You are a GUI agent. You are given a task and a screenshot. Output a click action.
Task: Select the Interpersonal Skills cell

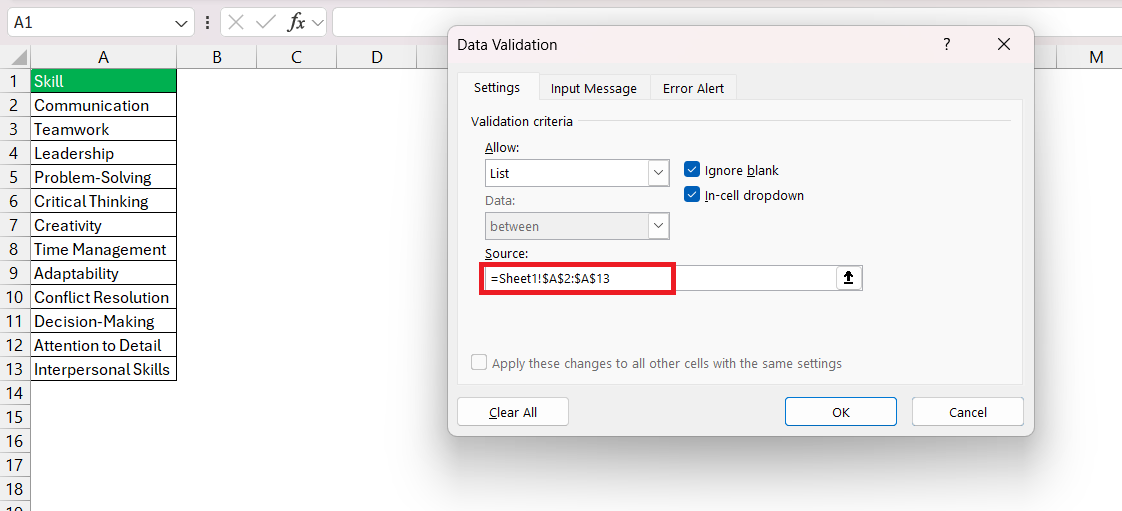click(104, 369)
